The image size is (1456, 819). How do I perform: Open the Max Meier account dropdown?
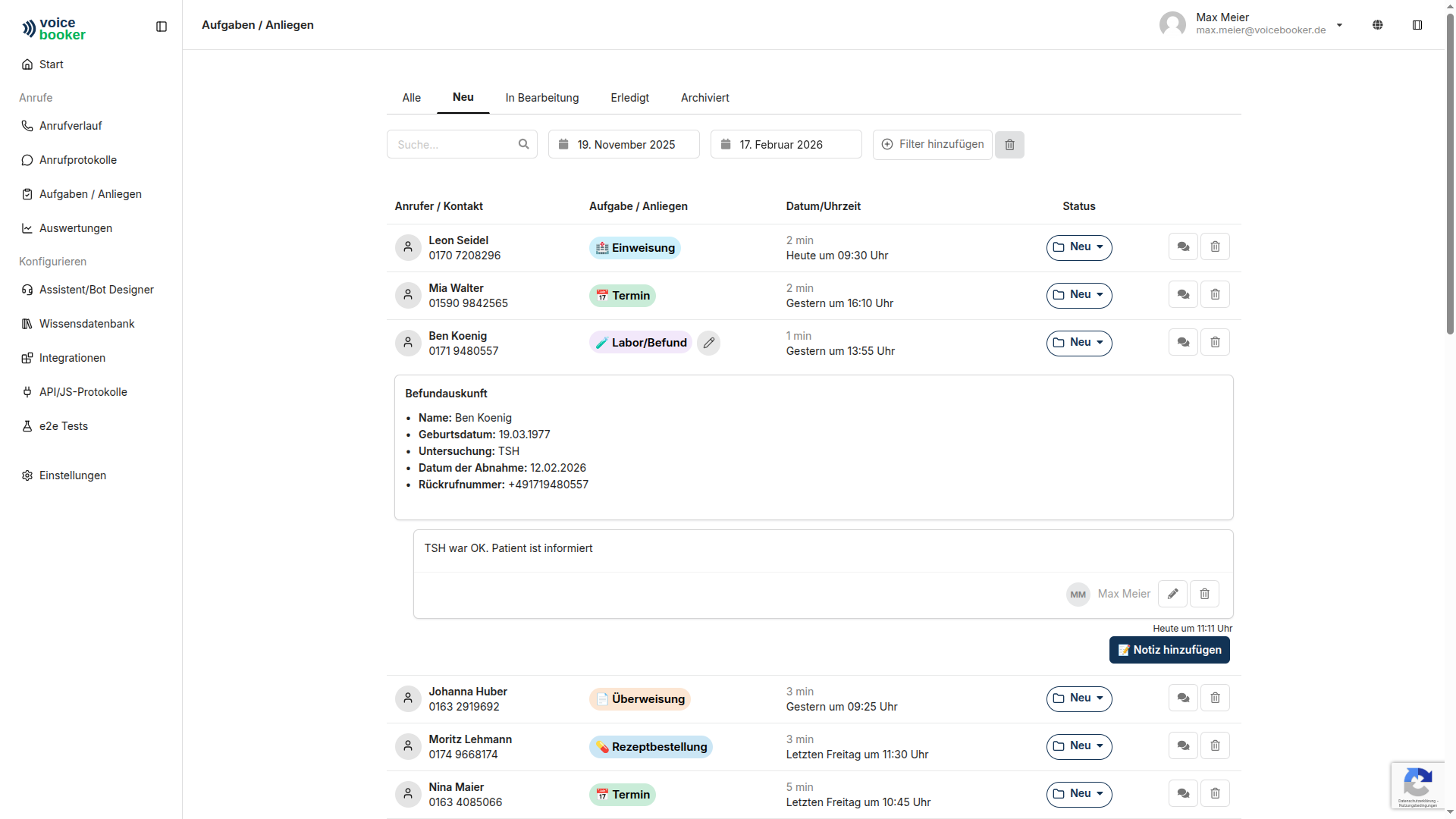[1340, 24]
